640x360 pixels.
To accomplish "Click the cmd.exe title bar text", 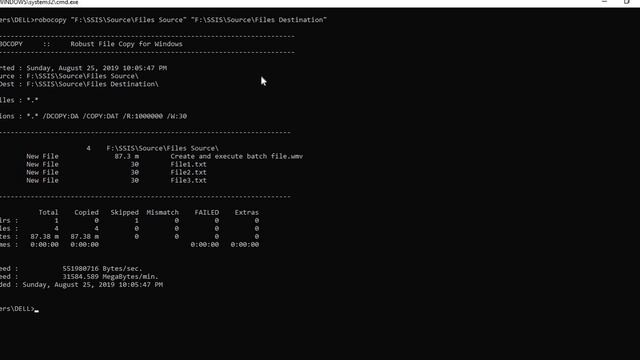I will point(39,2).
